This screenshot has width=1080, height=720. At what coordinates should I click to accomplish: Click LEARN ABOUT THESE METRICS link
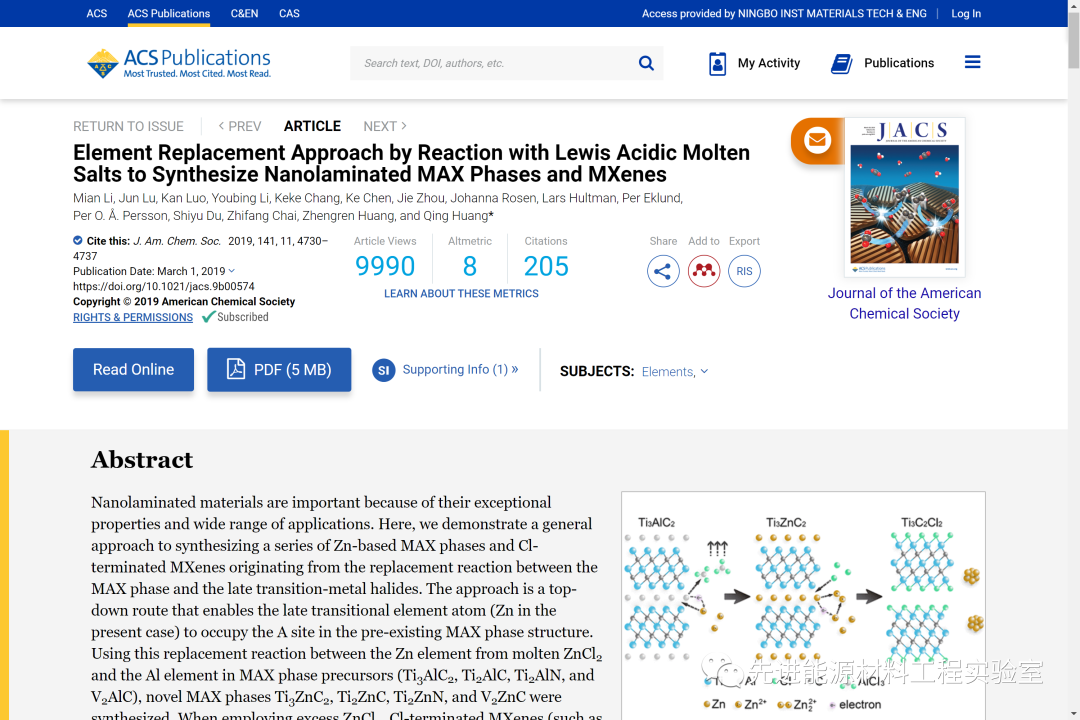[x=461, y=294]
